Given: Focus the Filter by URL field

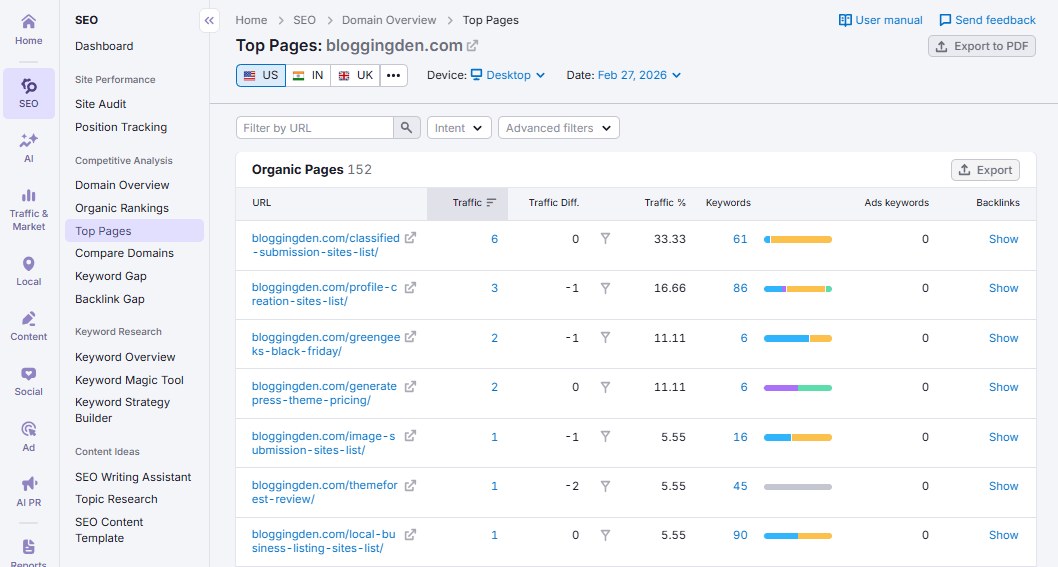Looking at the screenshot, I should click(x=314, y=128).
